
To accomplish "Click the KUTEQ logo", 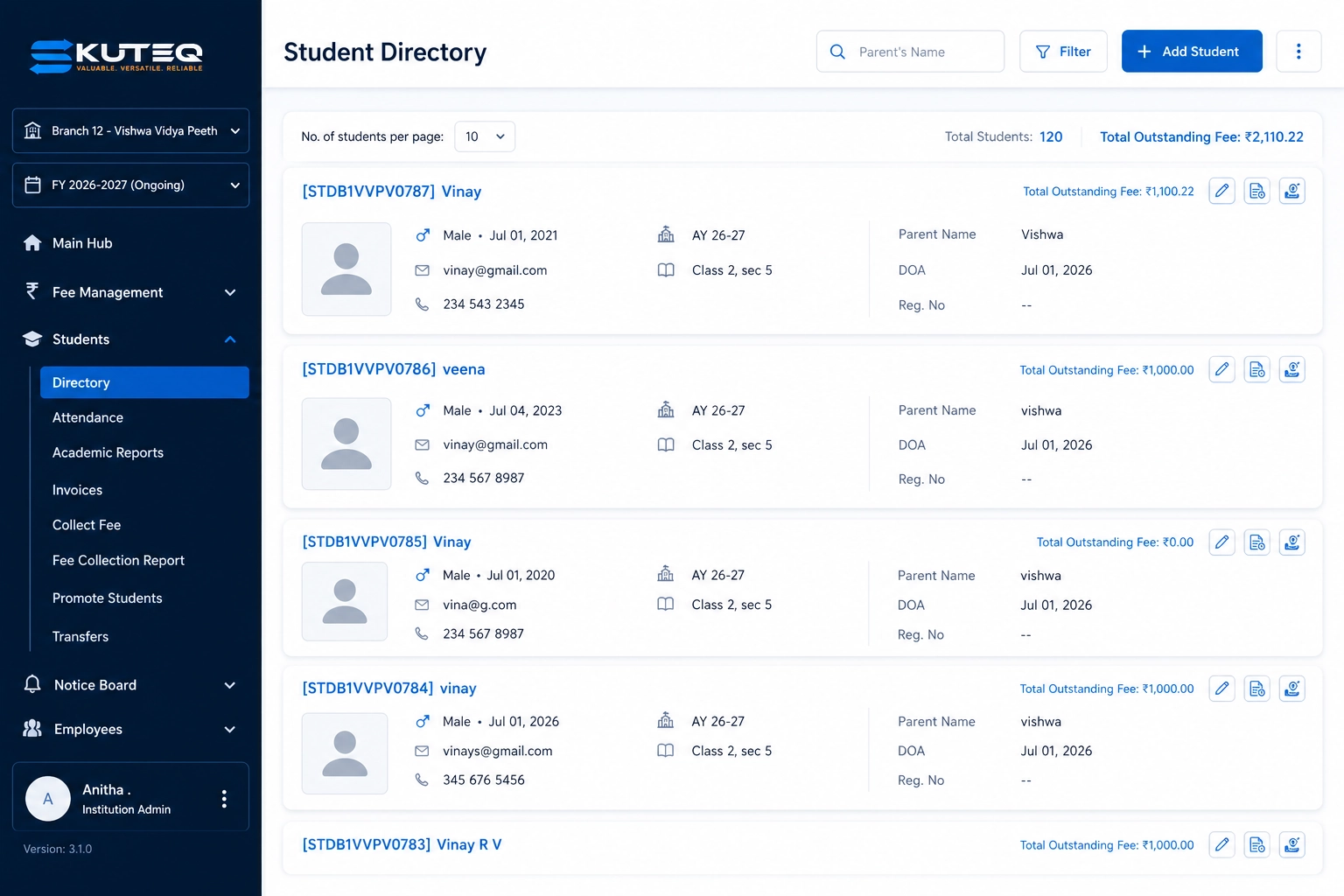I will 116,56.
